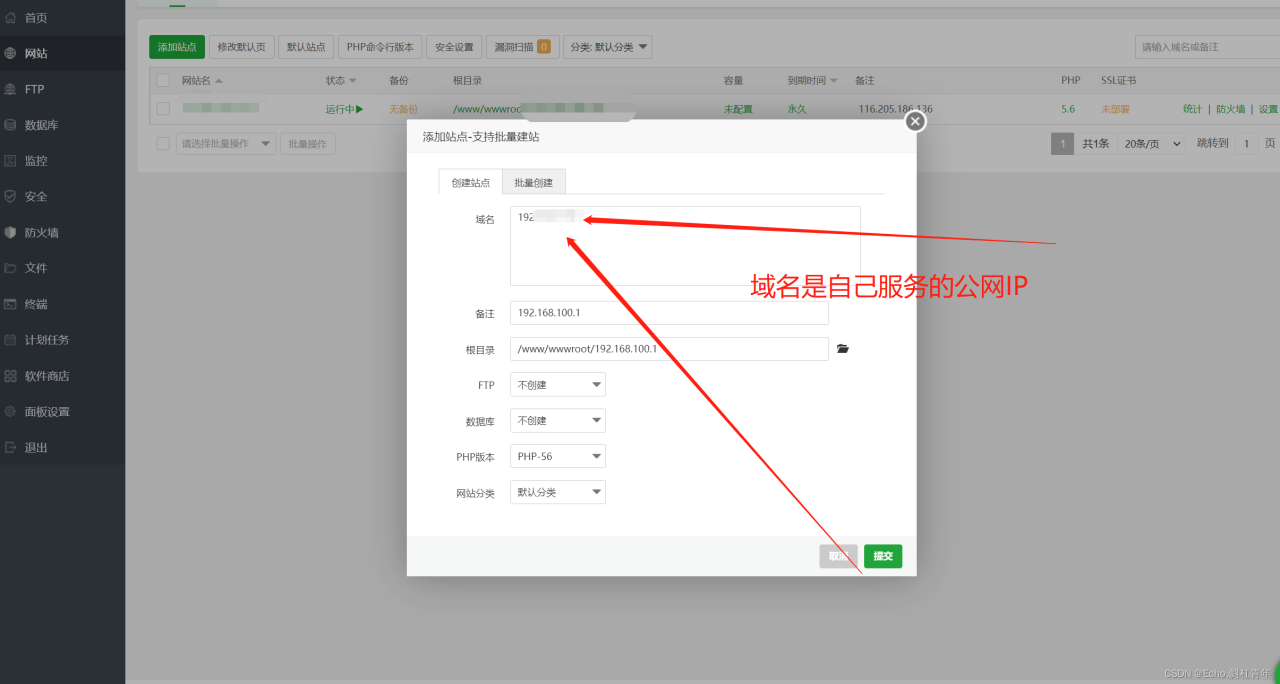
Task: Open the FTP 不创建 dropdown
Action: click(558, 385)
